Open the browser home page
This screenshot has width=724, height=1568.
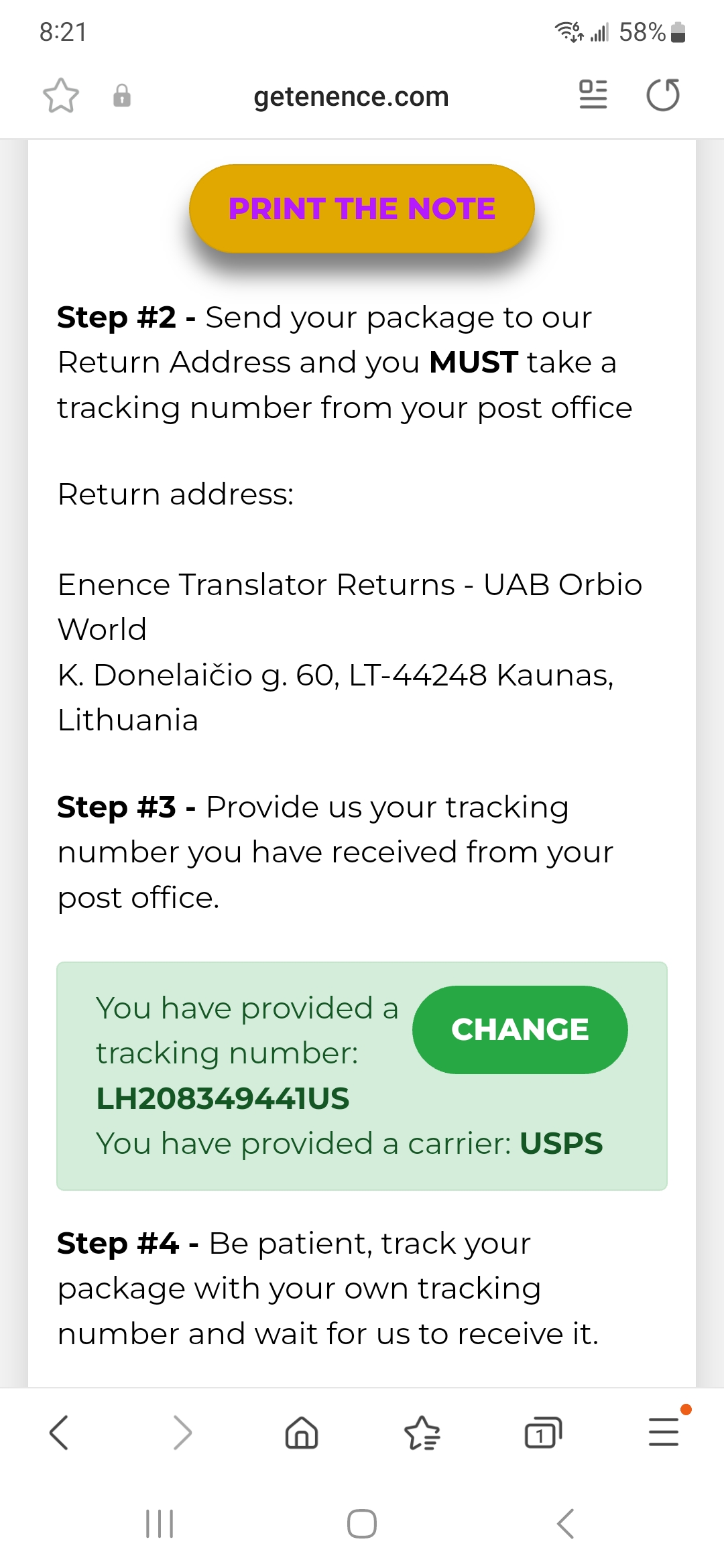[302, 1433]
